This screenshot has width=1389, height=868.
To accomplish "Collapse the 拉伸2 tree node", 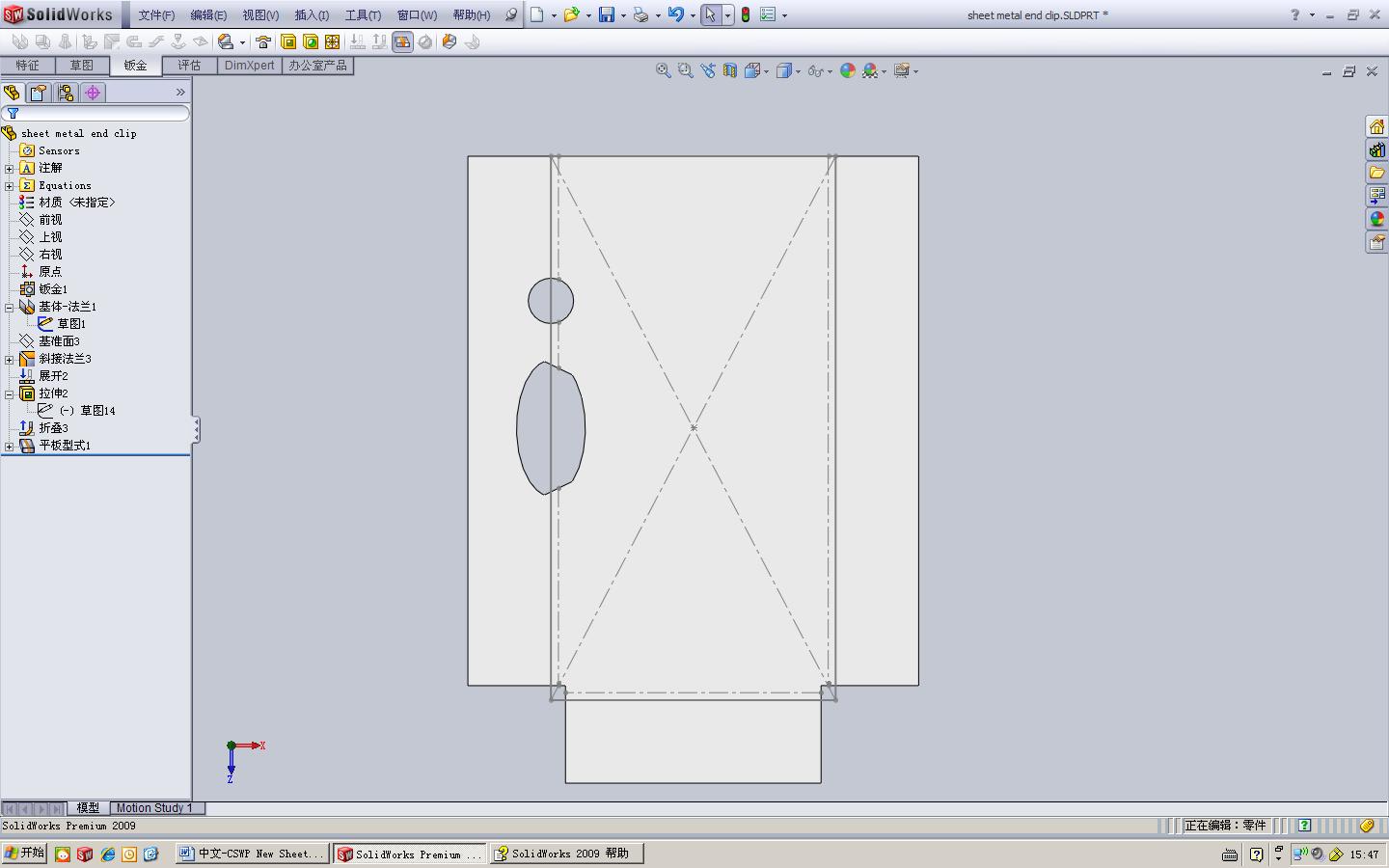I will [x=10, y=394].
